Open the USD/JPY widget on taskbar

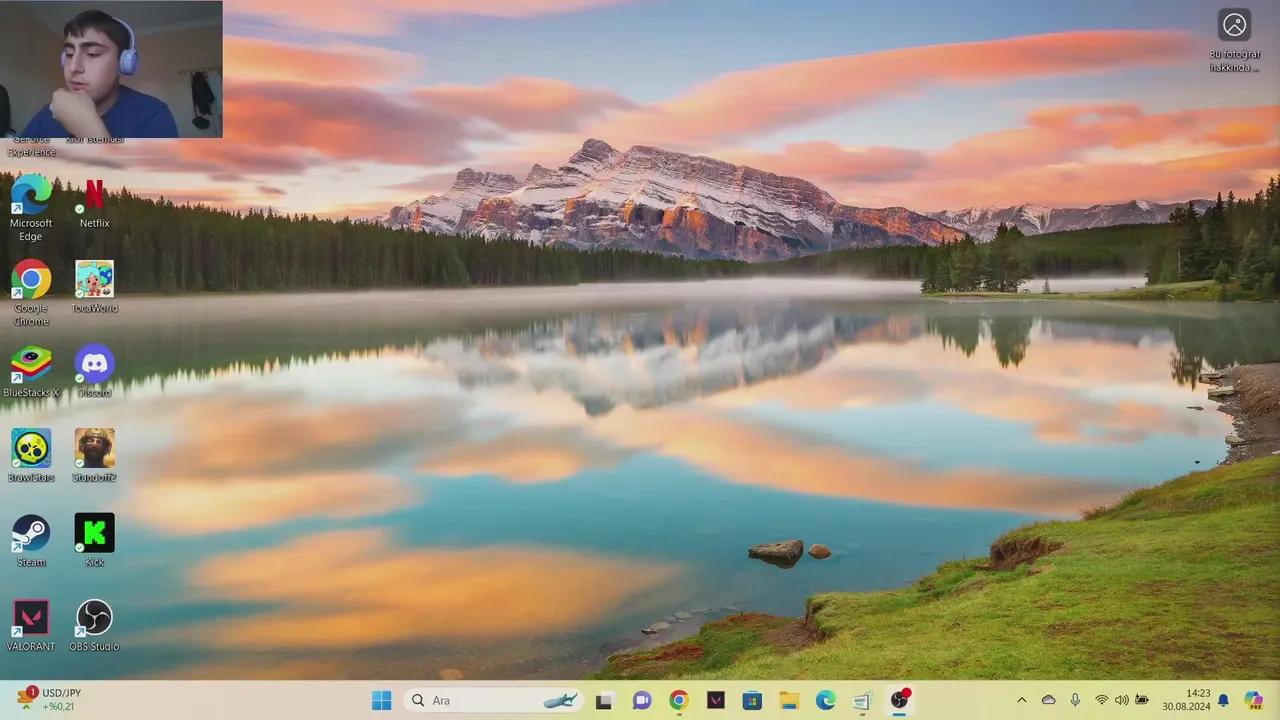48,699
